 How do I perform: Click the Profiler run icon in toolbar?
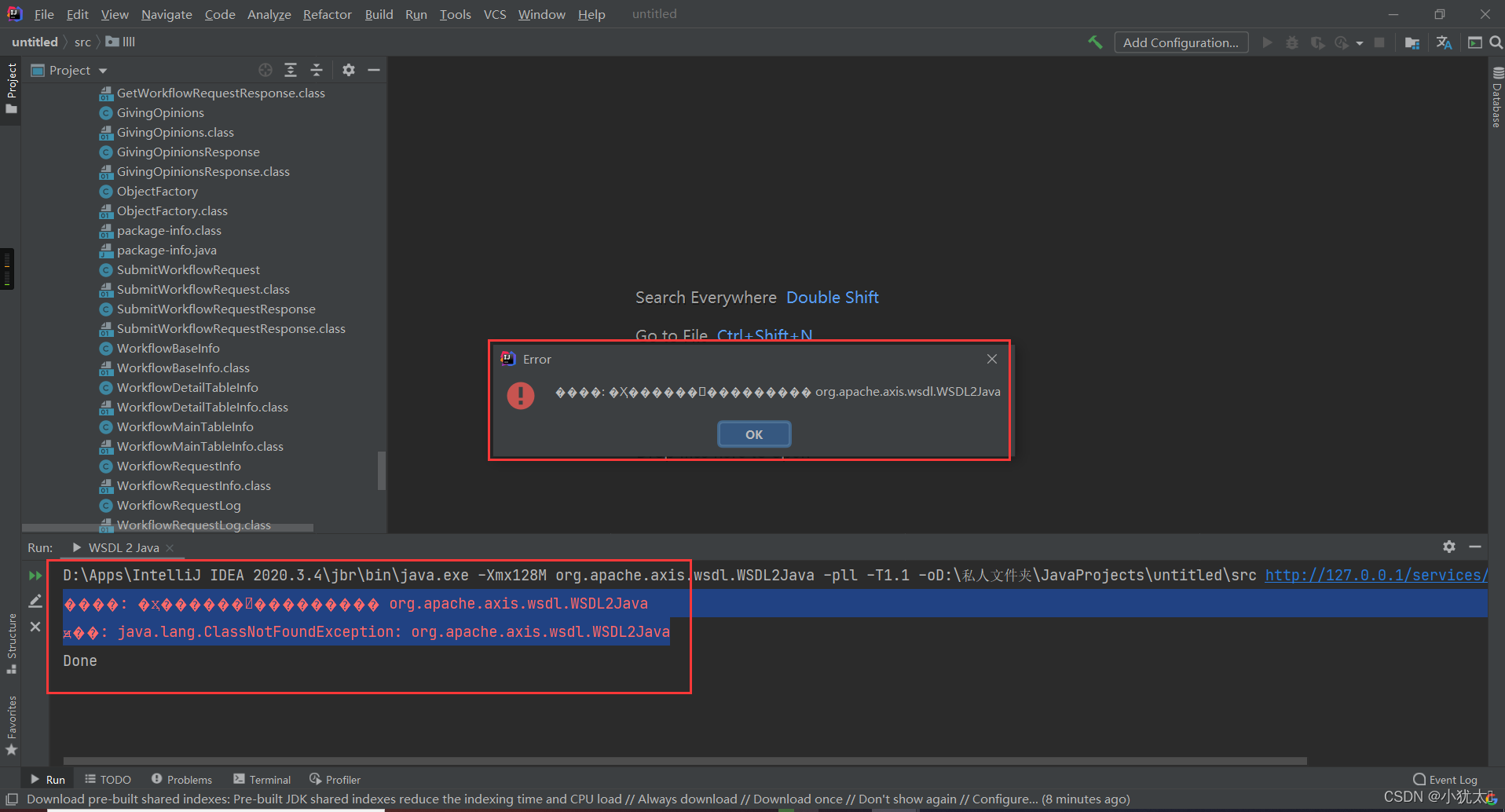[1342, 42]
